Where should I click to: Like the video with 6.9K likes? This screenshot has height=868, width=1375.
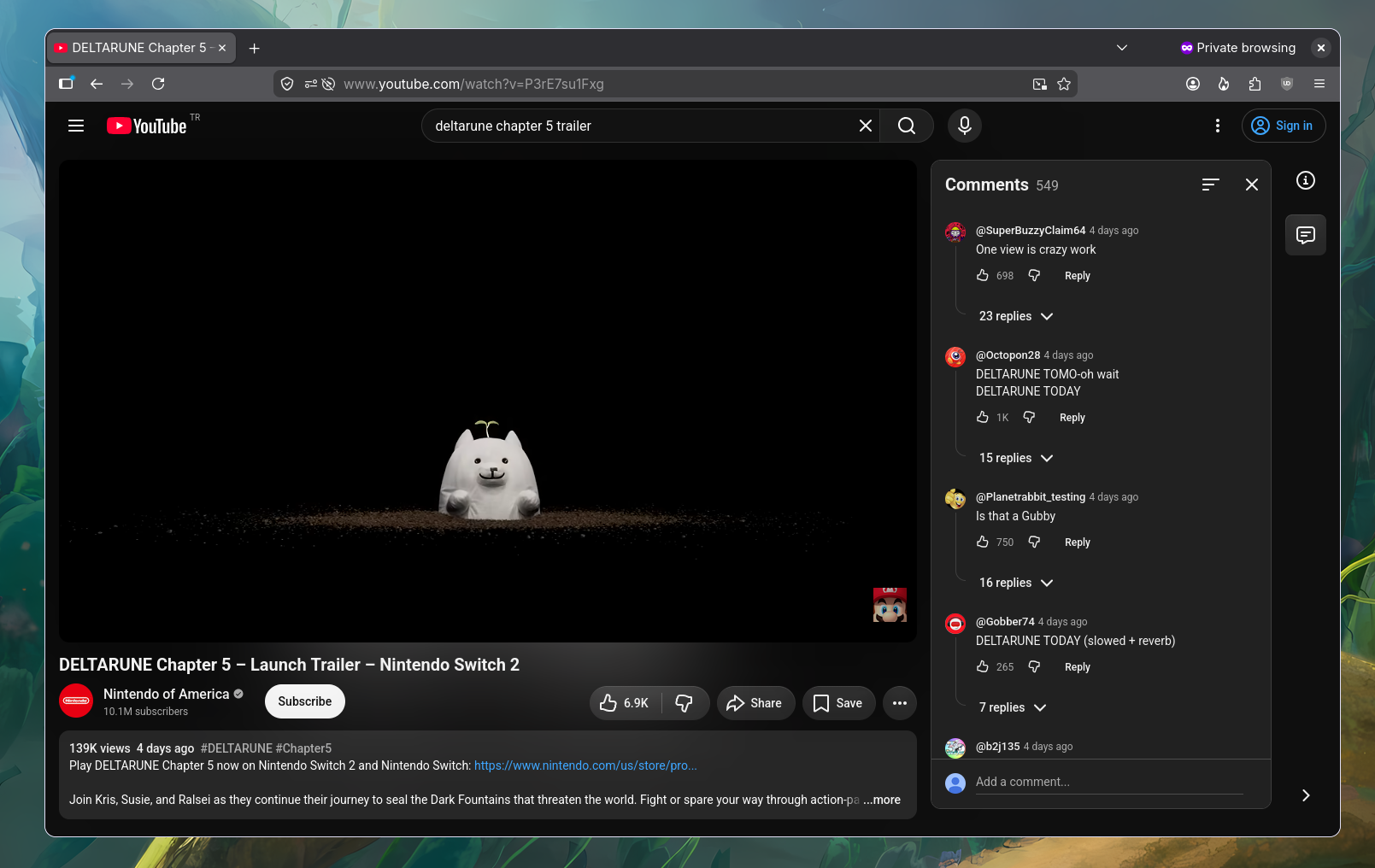(x=626, y=703)
